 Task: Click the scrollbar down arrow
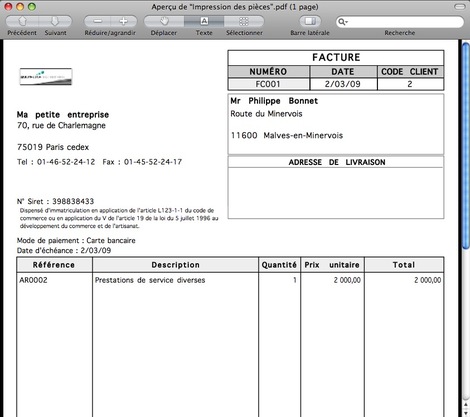466,413
